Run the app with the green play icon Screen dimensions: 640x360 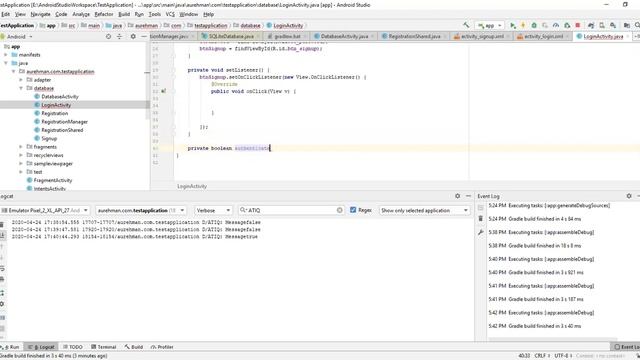point(513,25)
